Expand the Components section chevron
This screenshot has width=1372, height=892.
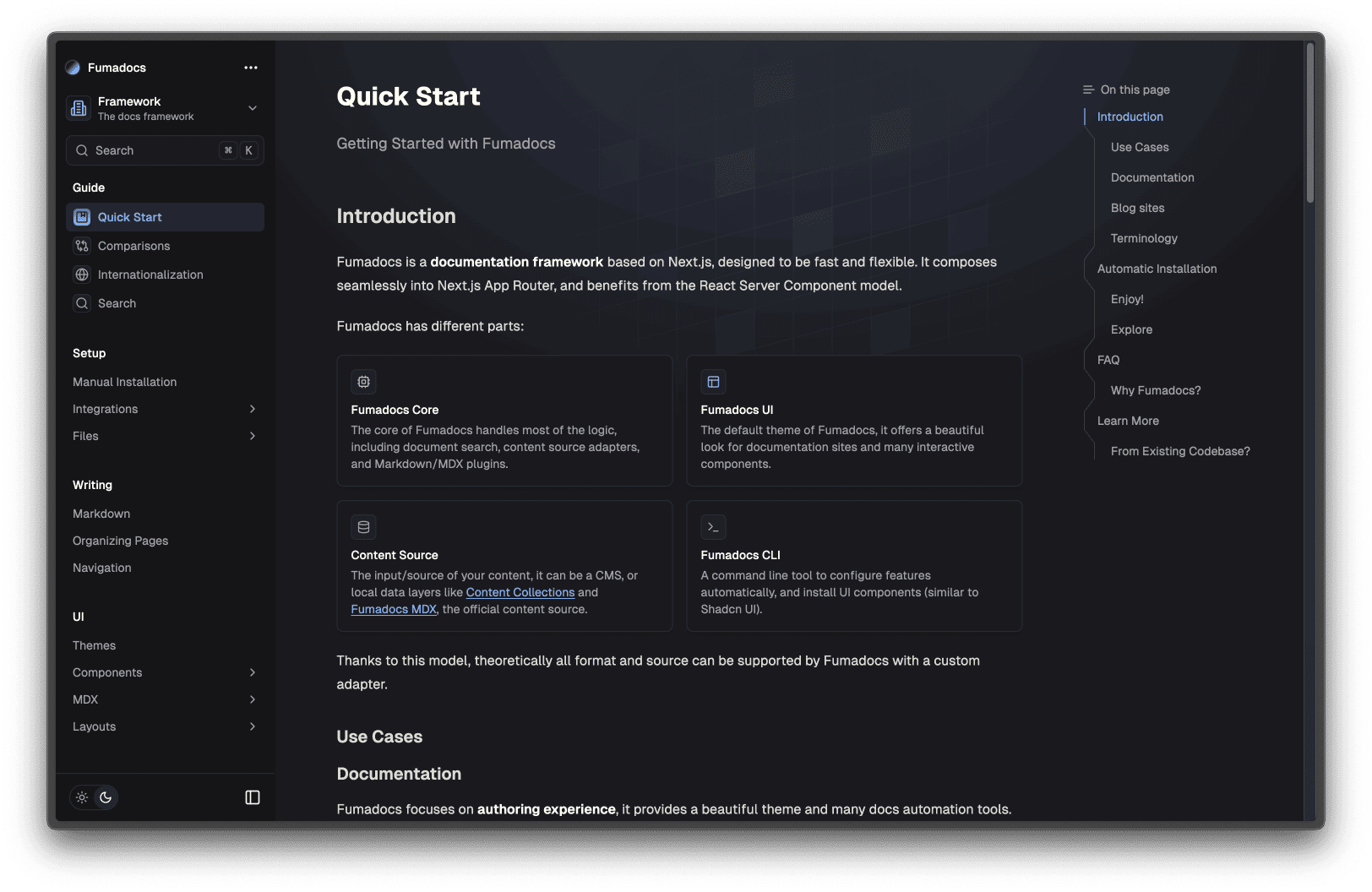[253, 672]
